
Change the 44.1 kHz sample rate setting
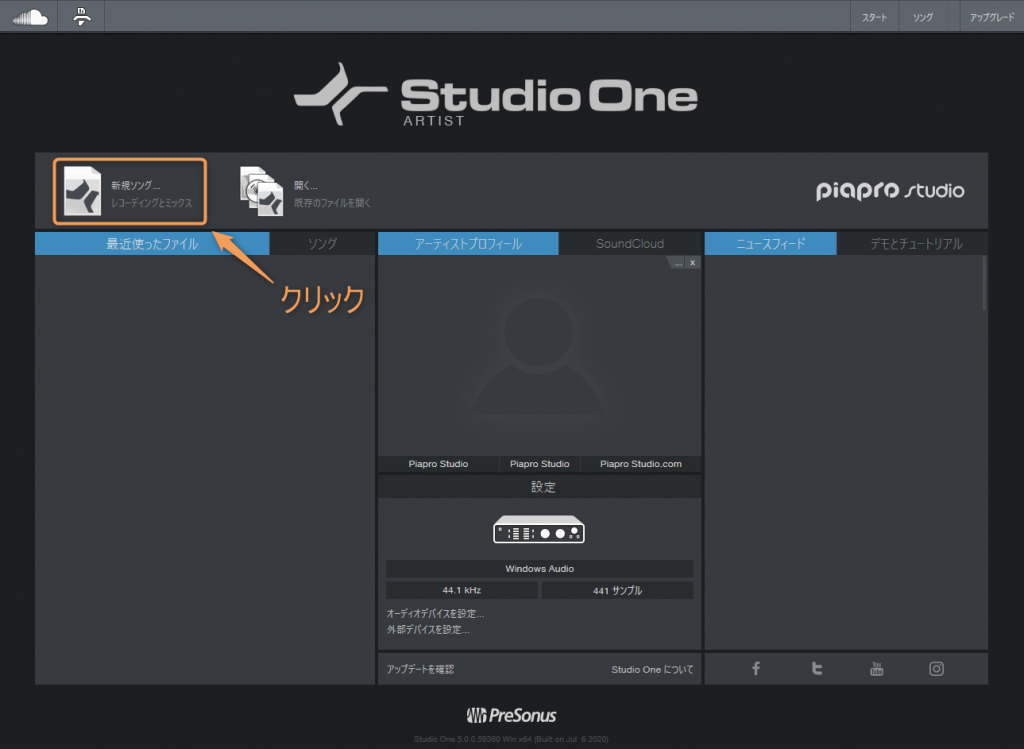pos(461,589)
